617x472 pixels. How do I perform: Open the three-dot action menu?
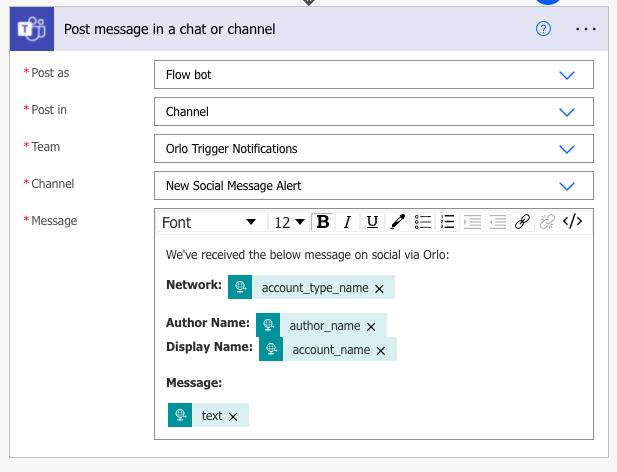point(586,29)
